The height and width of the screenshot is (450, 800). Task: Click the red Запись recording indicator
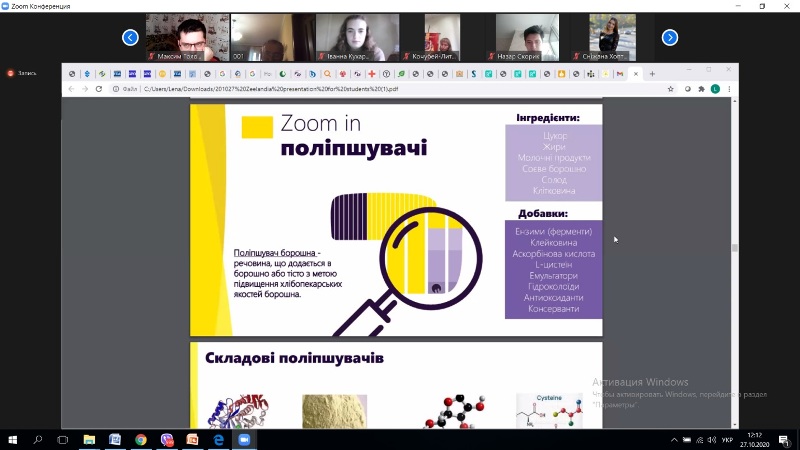point(10,73)
